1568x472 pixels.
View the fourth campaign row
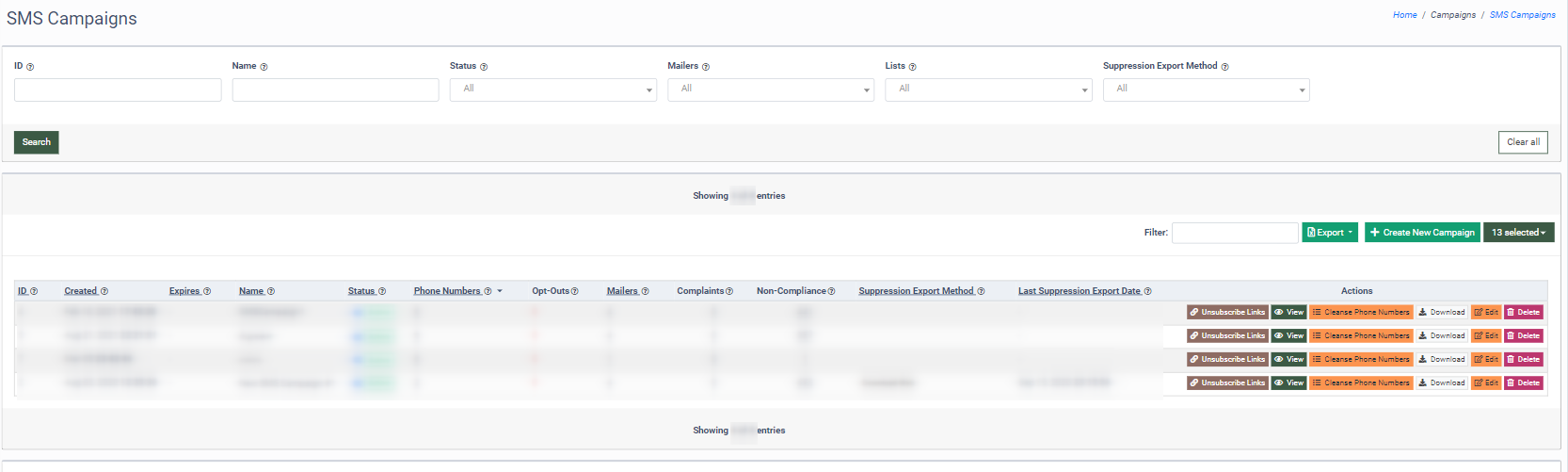[x=1288, y=382]
